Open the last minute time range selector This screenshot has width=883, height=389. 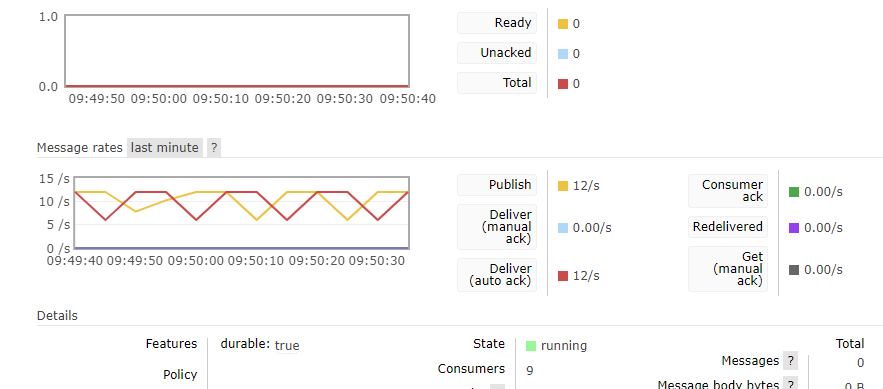[164, 148]
